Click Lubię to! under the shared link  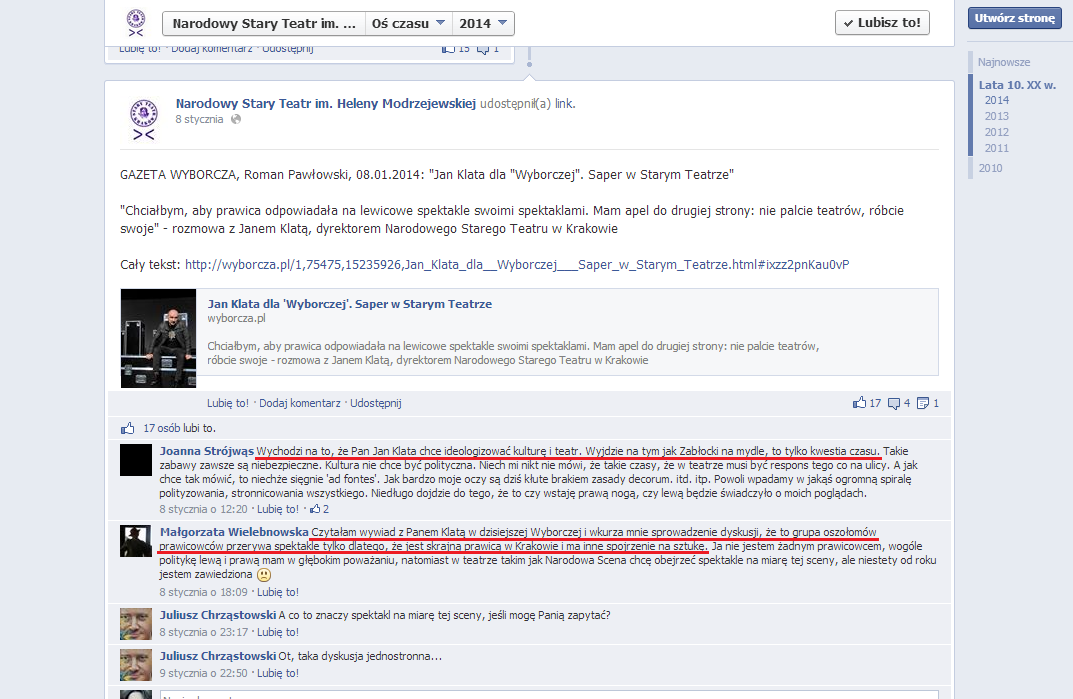[228, 403]
